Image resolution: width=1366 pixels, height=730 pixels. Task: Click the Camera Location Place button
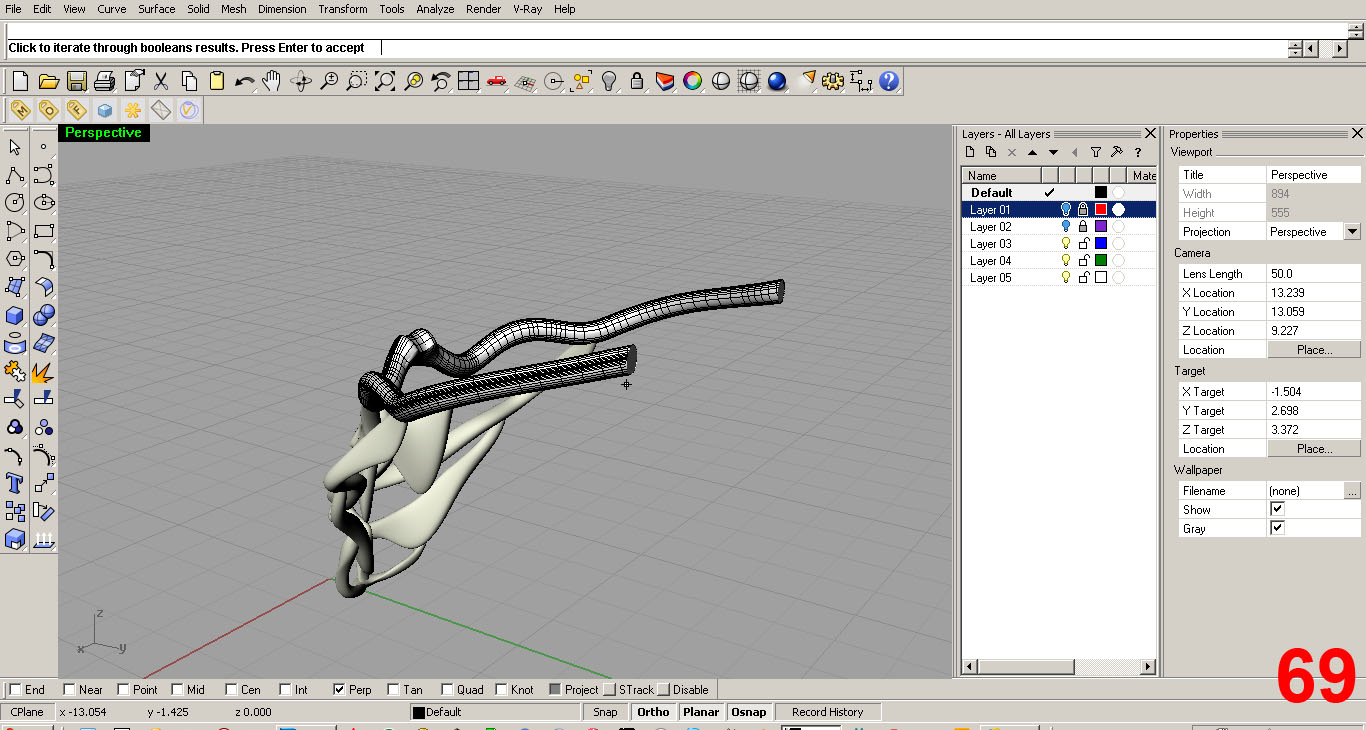click(1314, 349)
